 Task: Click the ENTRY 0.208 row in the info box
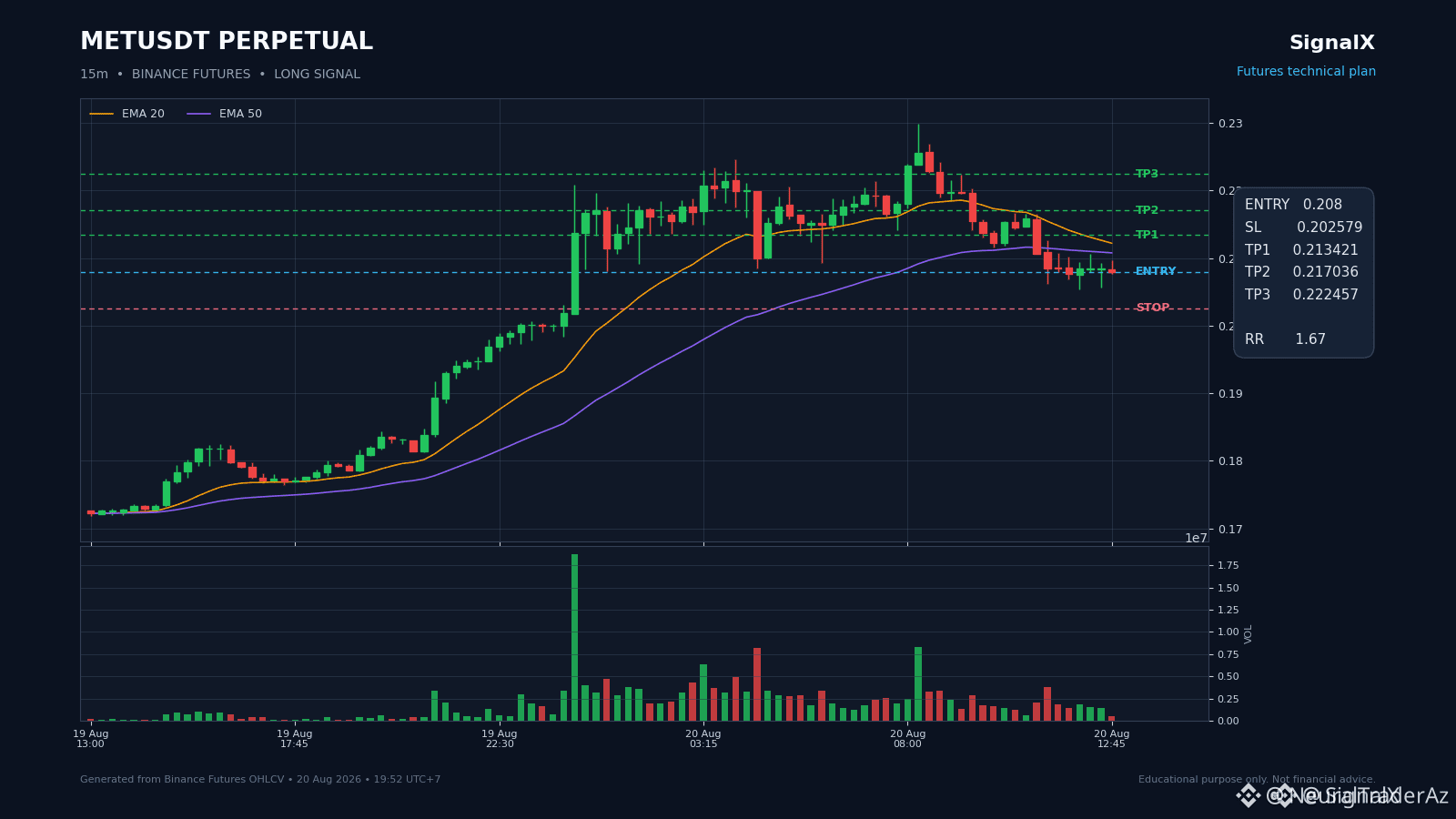pyautogui.click(x=1293, y=205)
